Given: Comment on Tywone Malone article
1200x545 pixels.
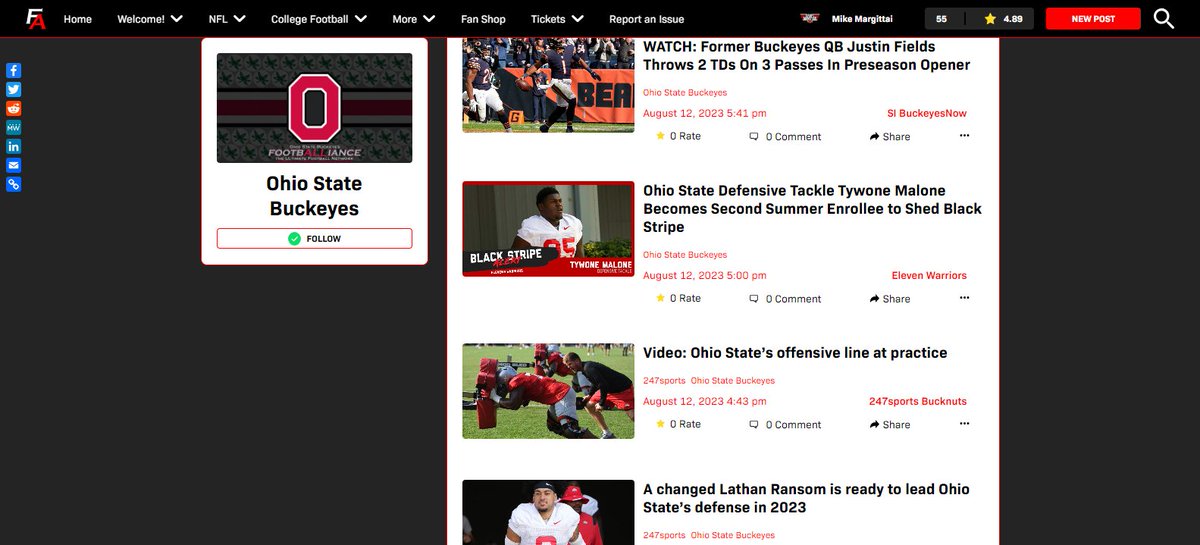Looking at the screenshot, I should (786, 298).
